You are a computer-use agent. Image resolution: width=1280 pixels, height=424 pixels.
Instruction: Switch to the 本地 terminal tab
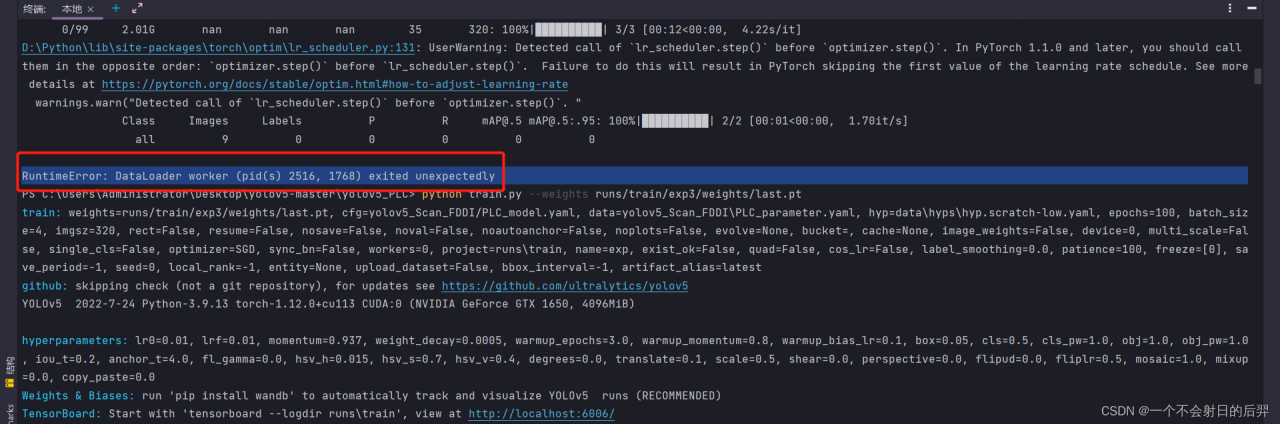71,9
